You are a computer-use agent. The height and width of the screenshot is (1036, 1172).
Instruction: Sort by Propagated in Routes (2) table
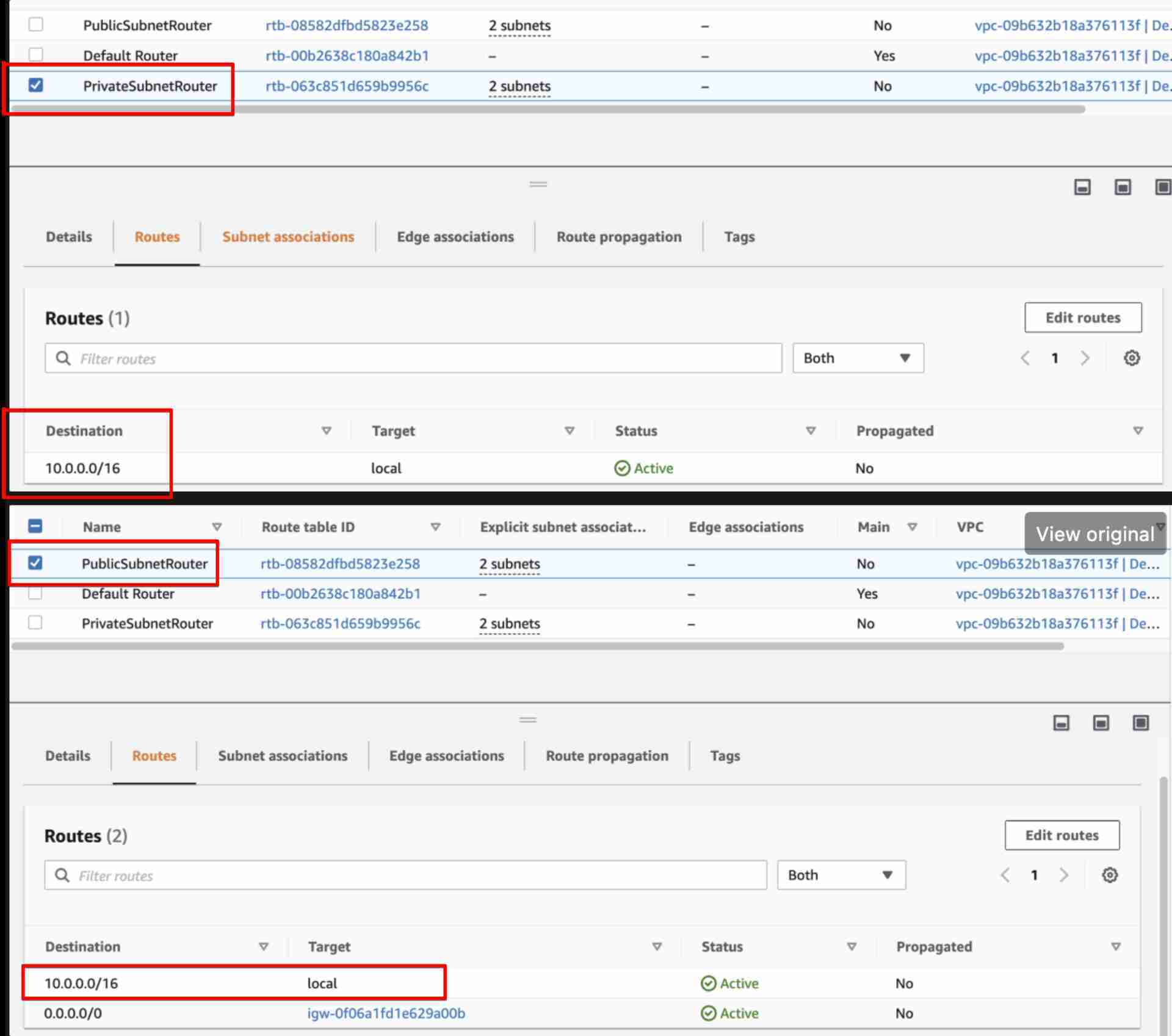pyautogui.click(x=1116, y=947)
